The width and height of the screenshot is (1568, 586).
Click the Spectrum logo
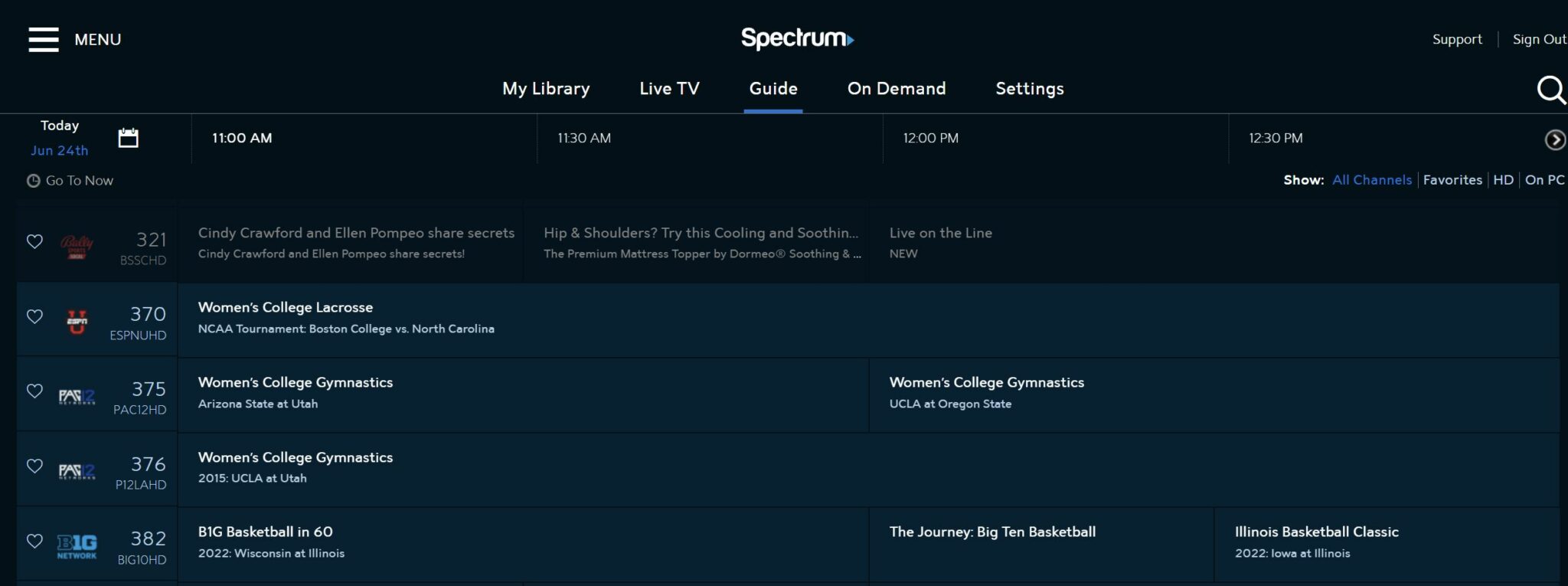797,38
